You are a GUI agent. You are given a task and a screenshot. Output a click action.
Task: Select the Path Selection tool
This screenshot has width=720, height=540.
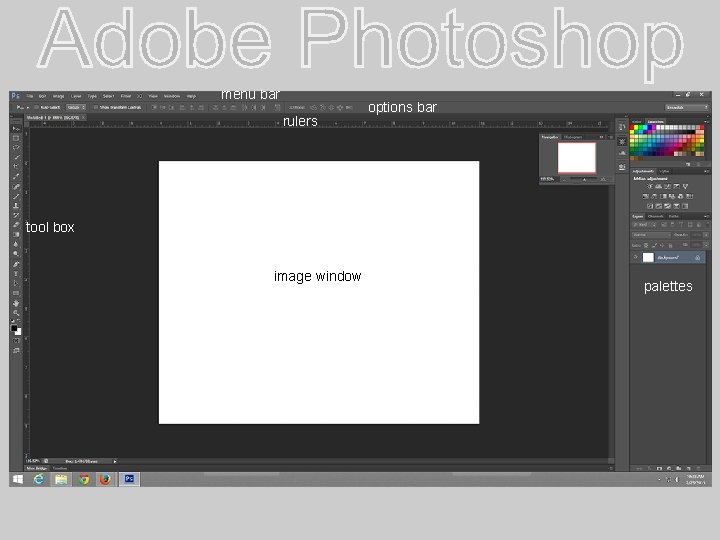tap(16, 284)
